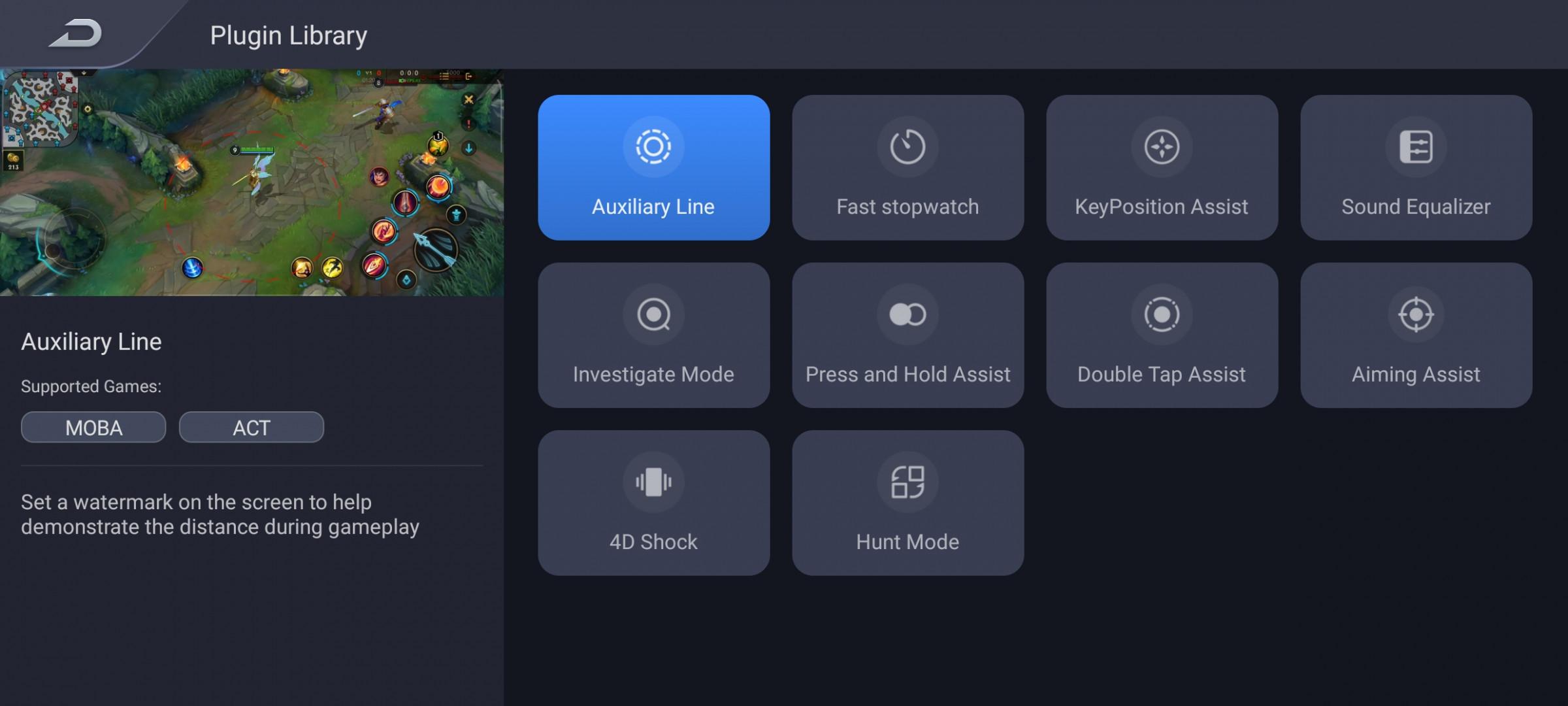The image size is (1568, 706).
Task: Click the ACT supported game tag
Action: point(252,428)
